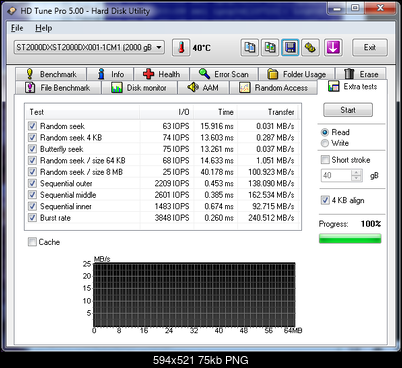Click the save screenshot floppy icon

290,47
